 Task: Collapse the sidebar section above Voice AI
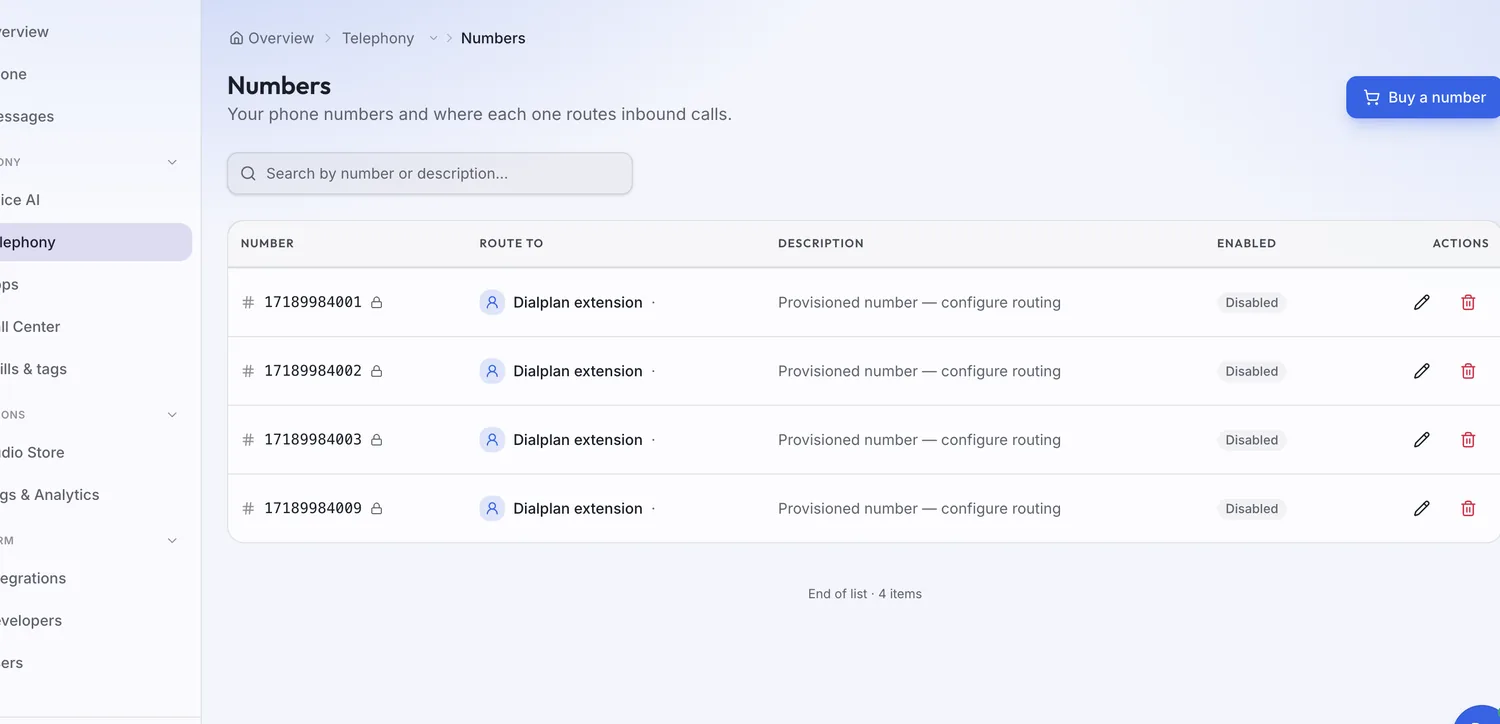point(172,162)
